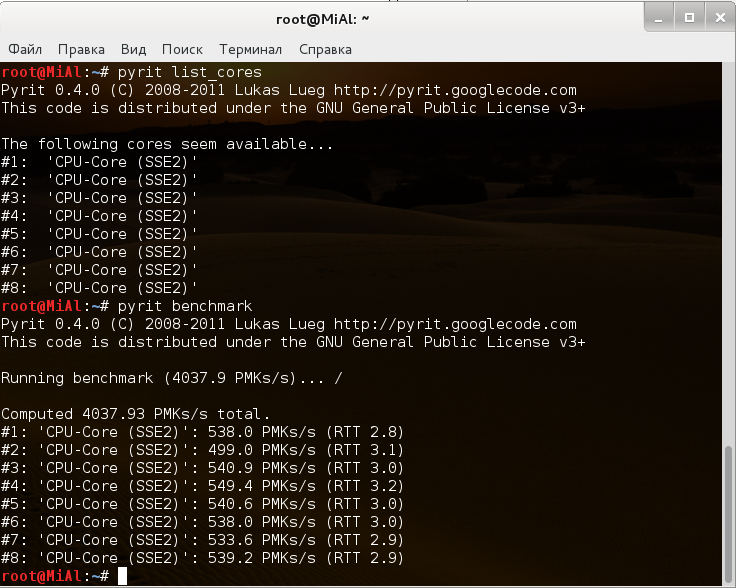Click the '#7: CPU-Core (SSE2)' list line
The height and width of the screenshot is (588, 736).
pos(99,270)
